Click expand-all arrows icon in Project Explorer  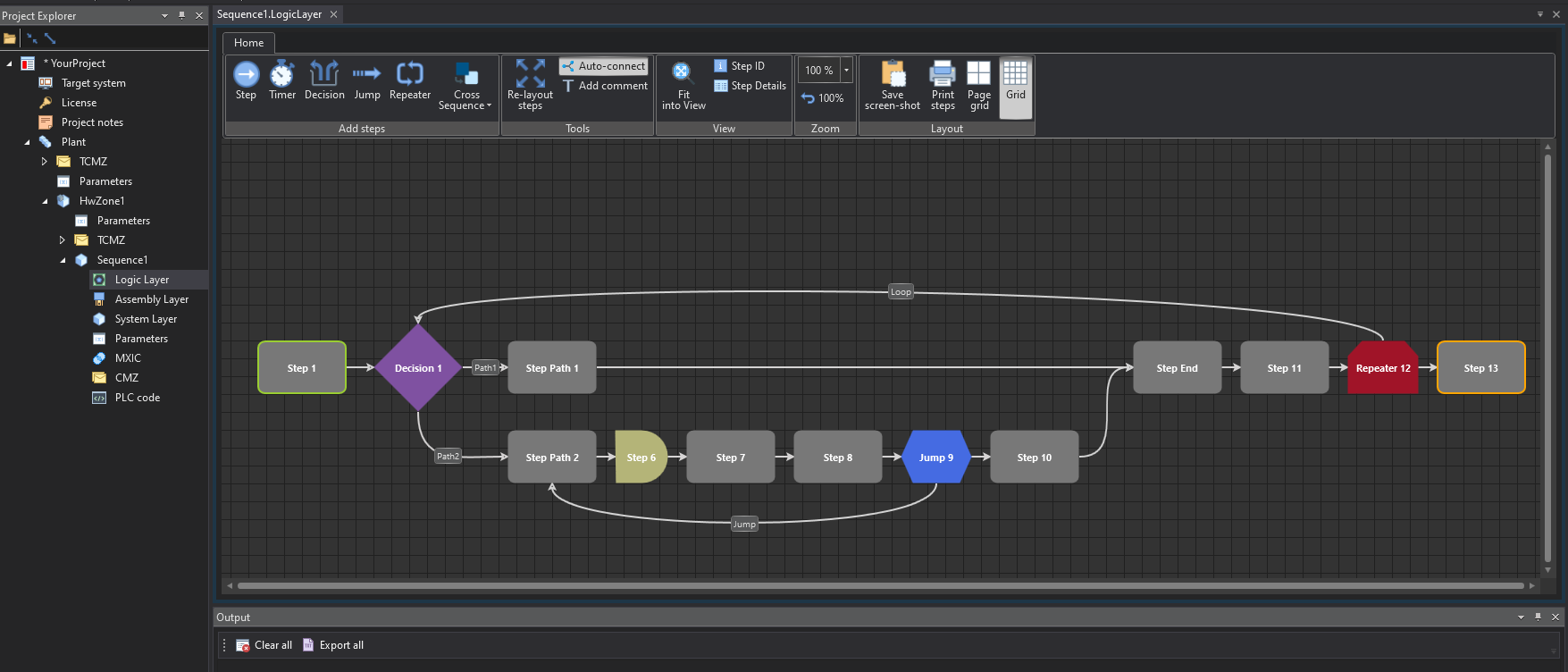click(50, 38)
